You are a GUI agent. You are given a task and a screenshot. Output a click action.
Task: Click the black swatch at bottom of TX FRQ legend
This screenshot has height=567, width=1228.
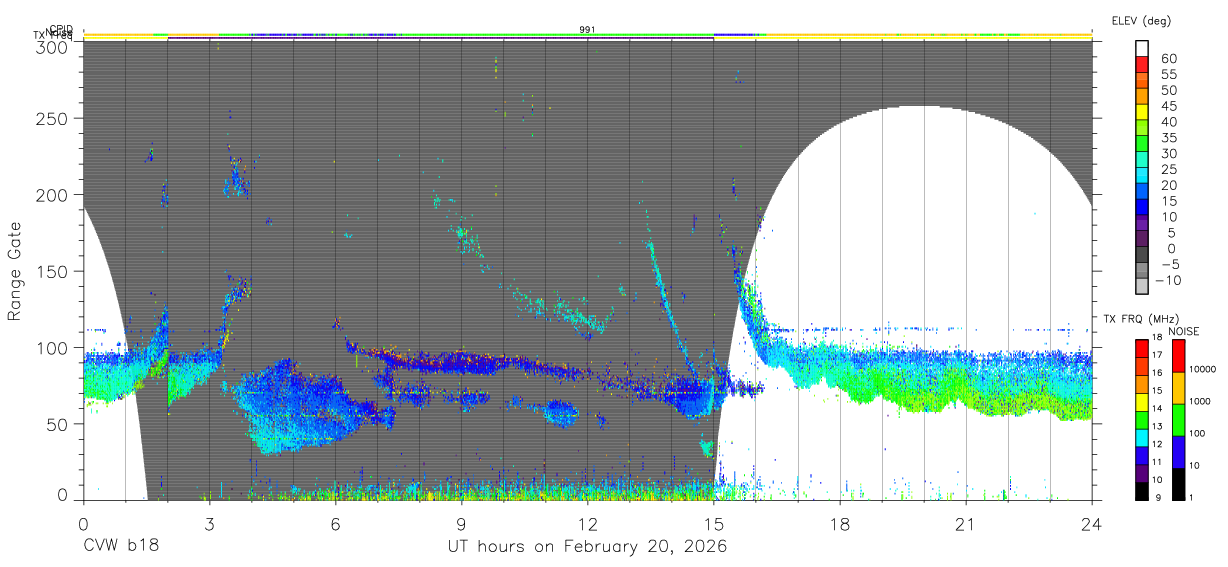(x=1142, y=491)
